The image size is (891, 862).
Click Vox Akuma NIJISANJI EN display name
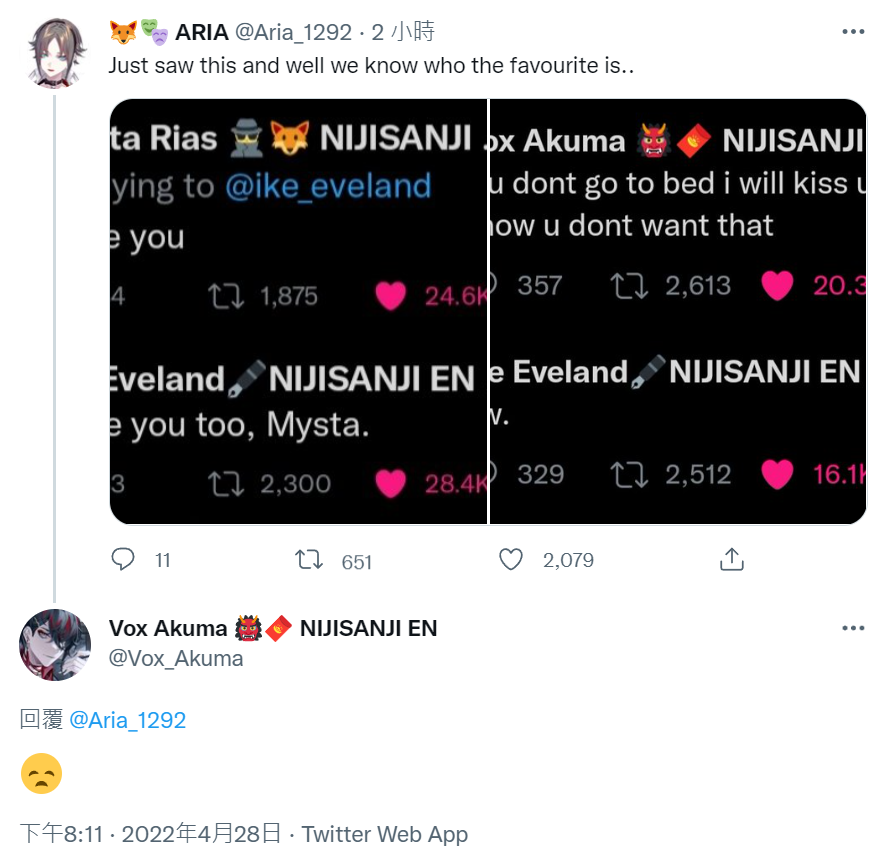point(273,628)
